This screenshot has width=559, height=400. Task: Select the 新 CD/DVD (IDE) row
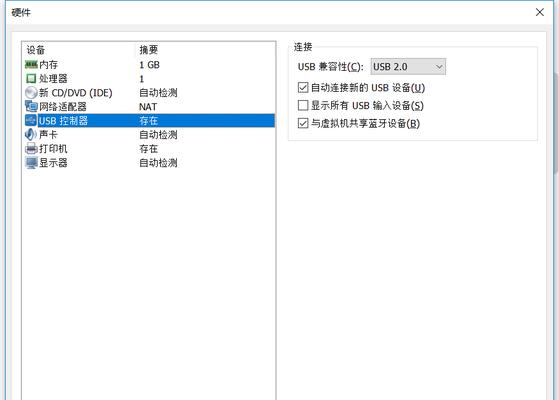(149, 93)
